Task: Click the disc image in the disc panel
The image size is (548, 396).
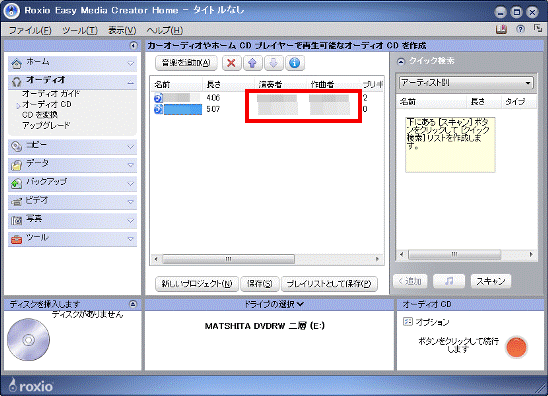Action: coord(28,339)
